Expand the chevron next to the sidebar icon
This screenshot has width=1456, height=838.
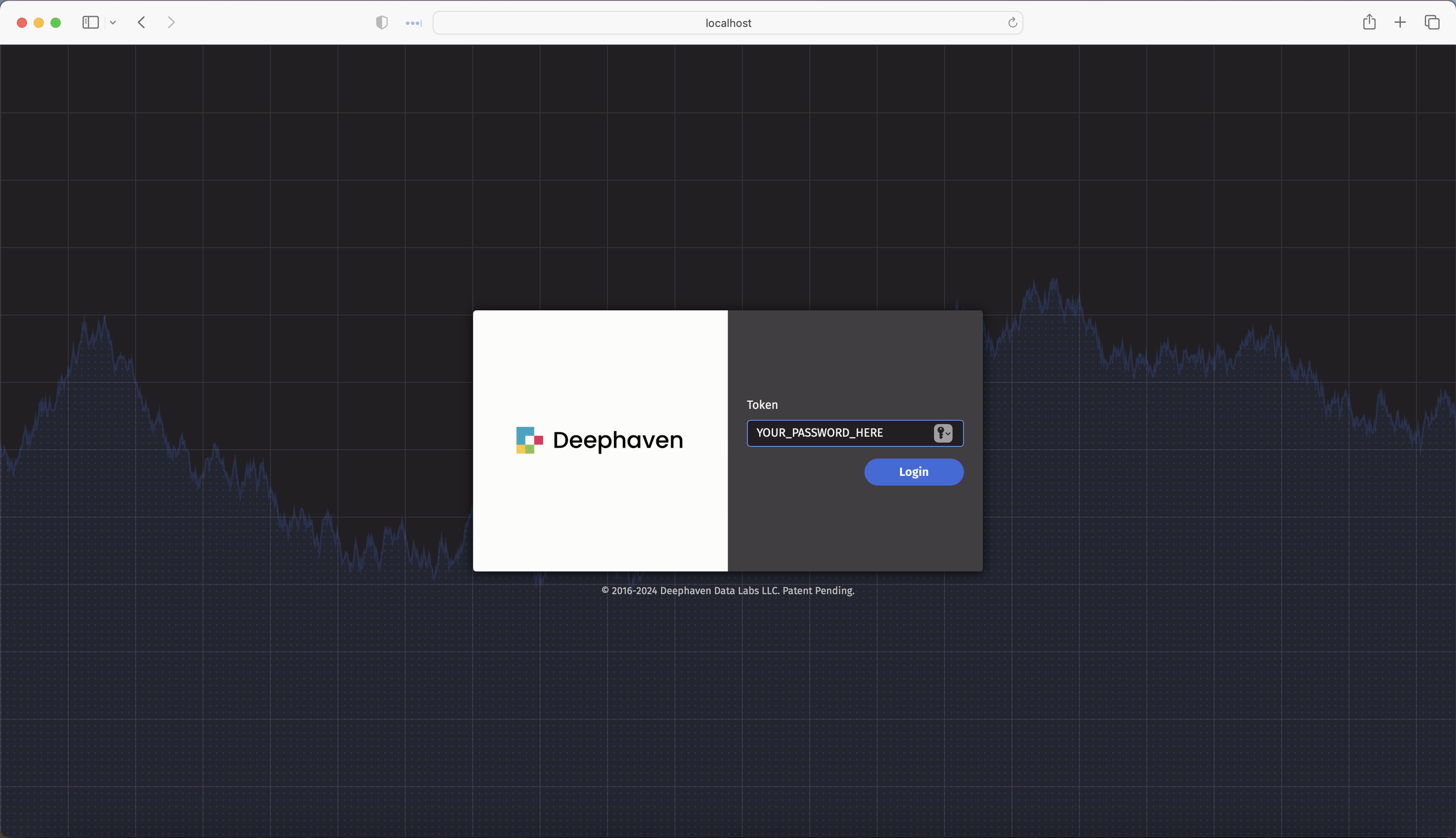pos(113,22)
